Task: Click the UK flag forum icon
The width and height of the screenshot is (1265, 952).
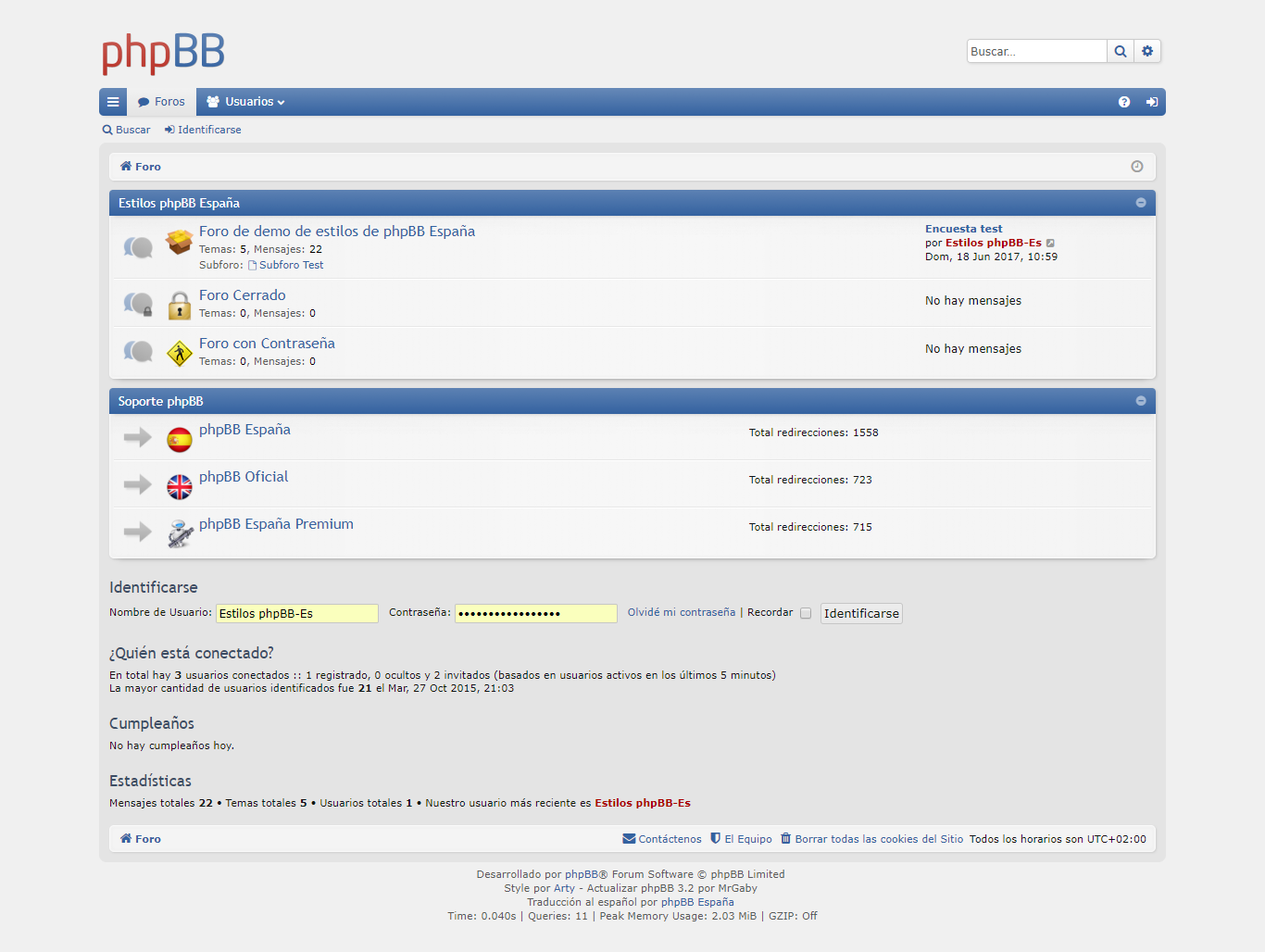Action: pyautogui.click(x=180, y=486)
